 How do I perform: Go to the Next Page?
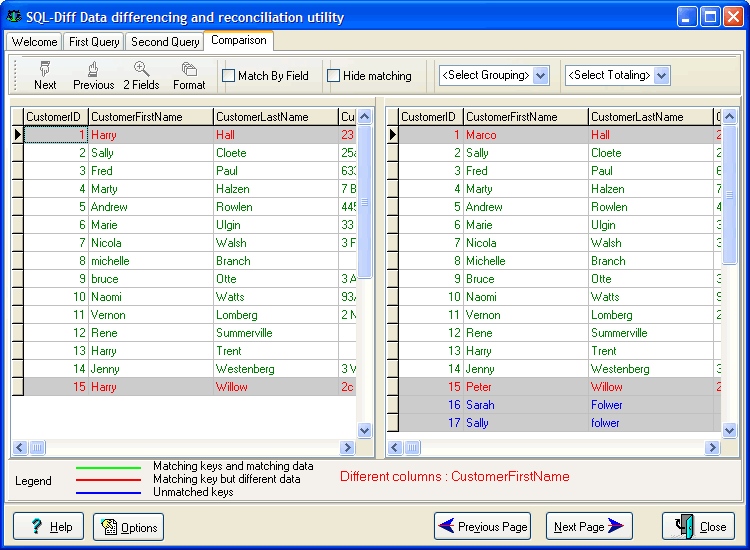589,526
